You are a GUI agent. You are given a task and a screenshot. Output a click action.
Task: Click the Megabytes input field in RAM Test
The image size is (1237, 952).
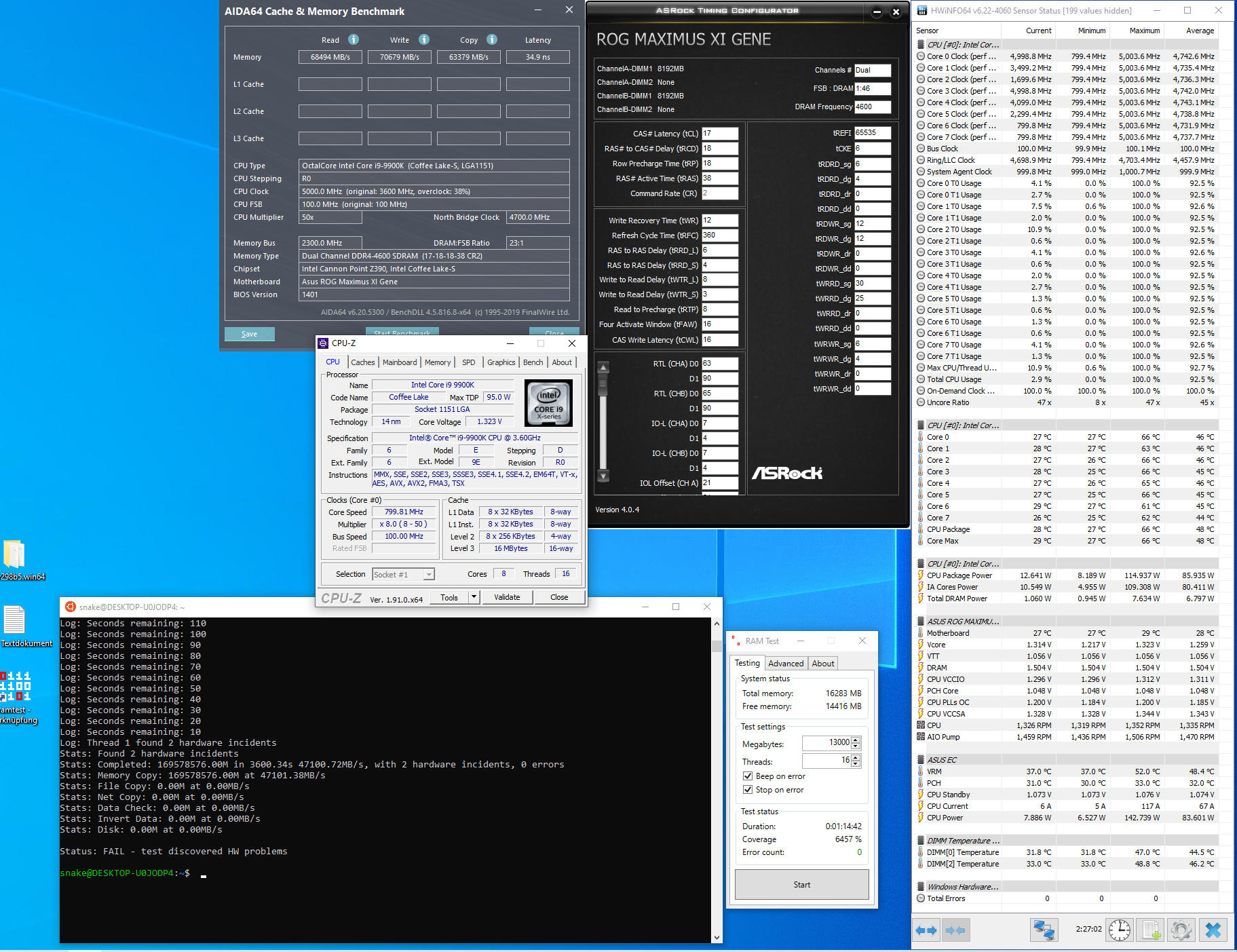[826, 743]
